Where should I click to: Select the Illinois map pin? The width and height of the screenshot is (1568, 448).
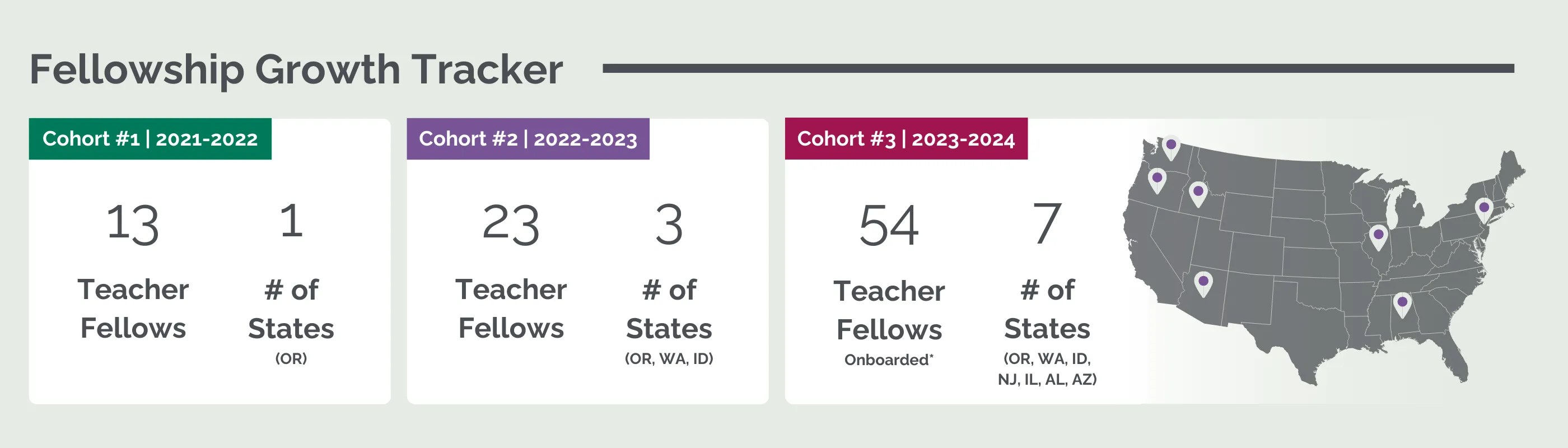pos(1378,237)
